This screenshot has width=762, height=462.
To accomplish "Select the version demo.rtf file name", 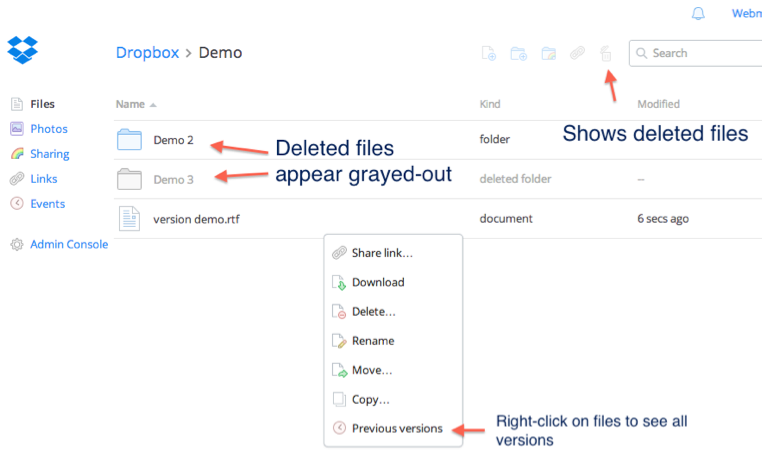I will click(196, 219).
